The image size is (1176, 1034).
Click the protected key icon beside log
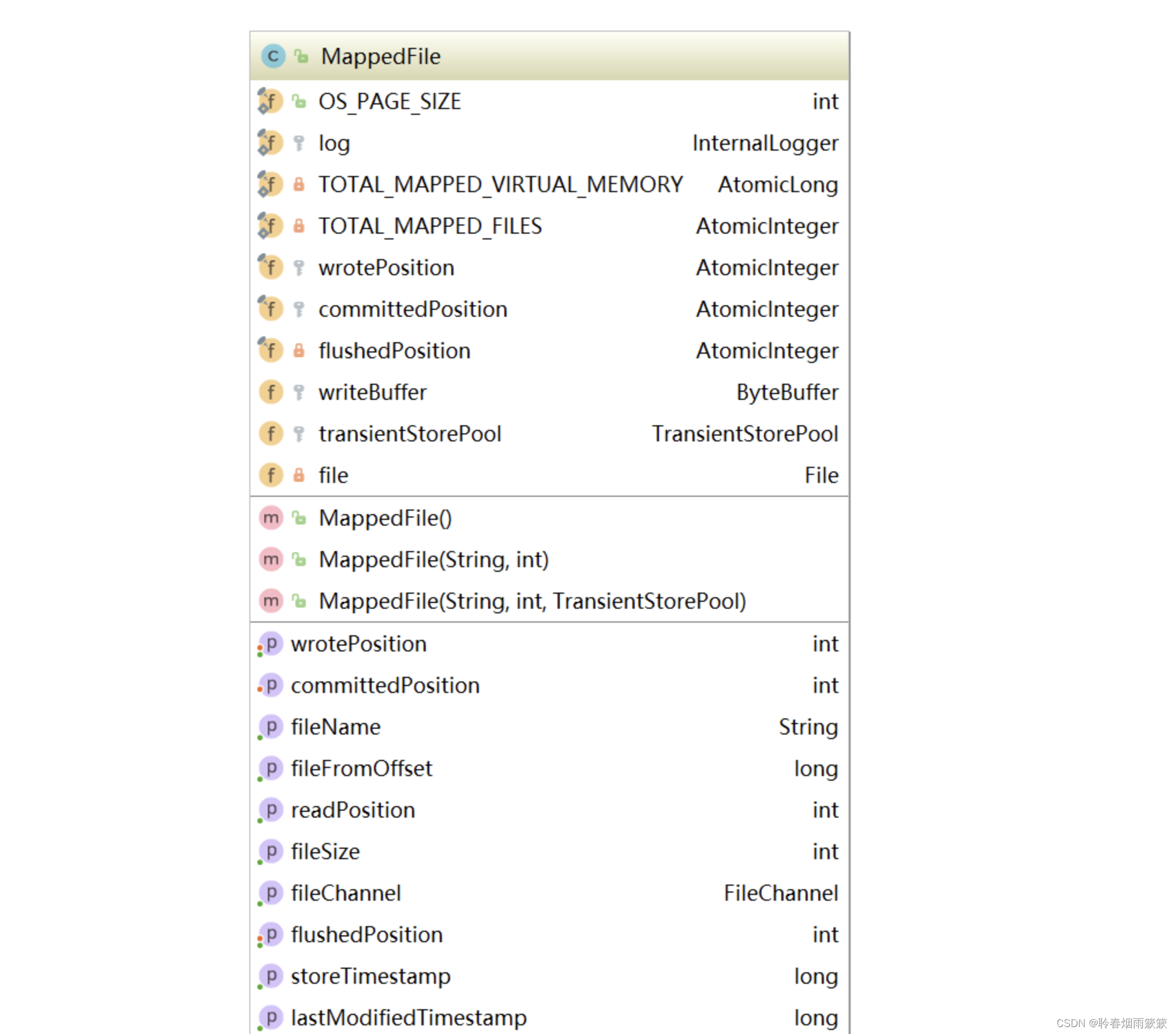(x=299, y=143)
